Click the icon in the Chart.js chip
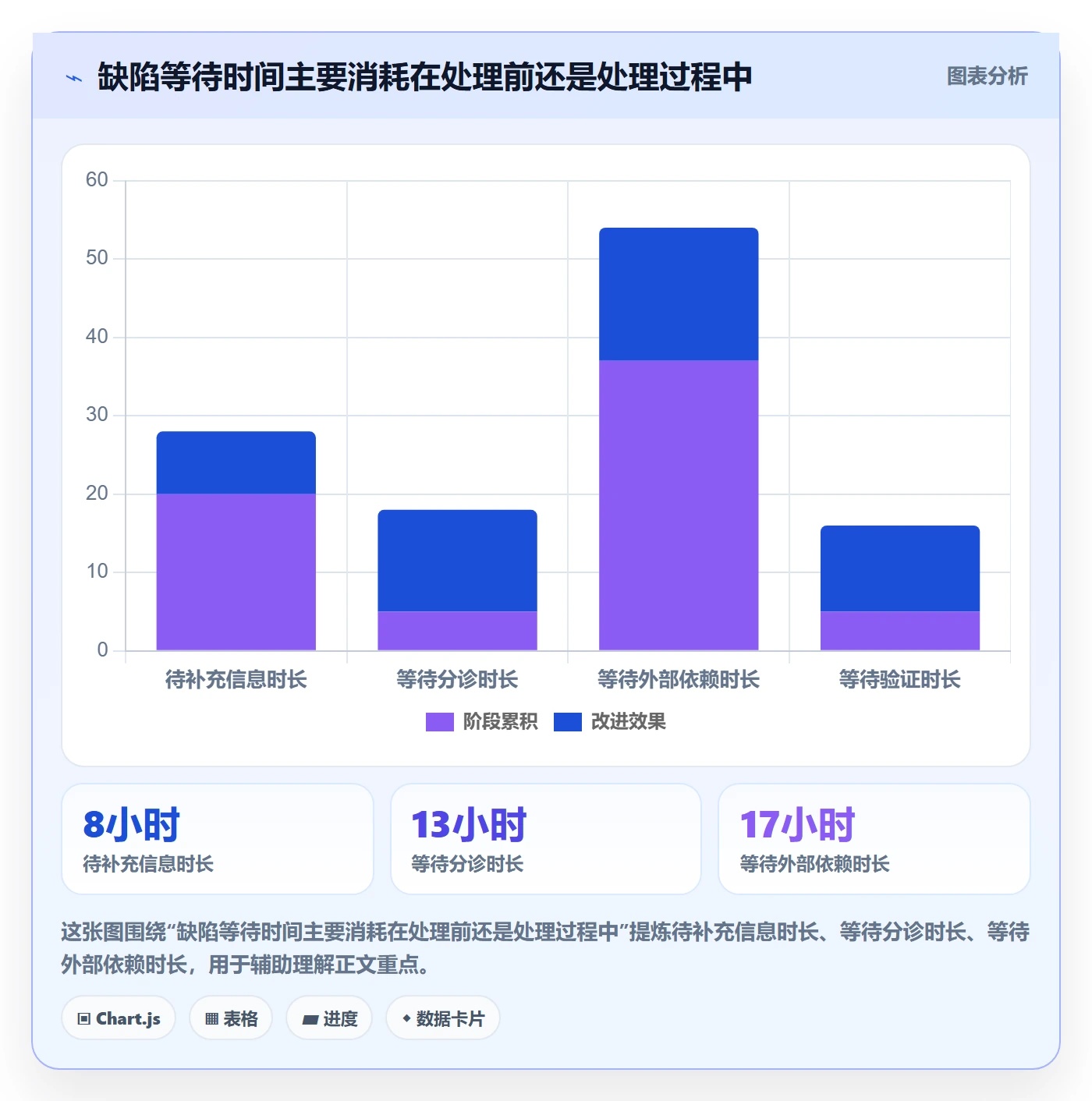Viewport: 1092px width, 1101px height. tap(84, 1019)
